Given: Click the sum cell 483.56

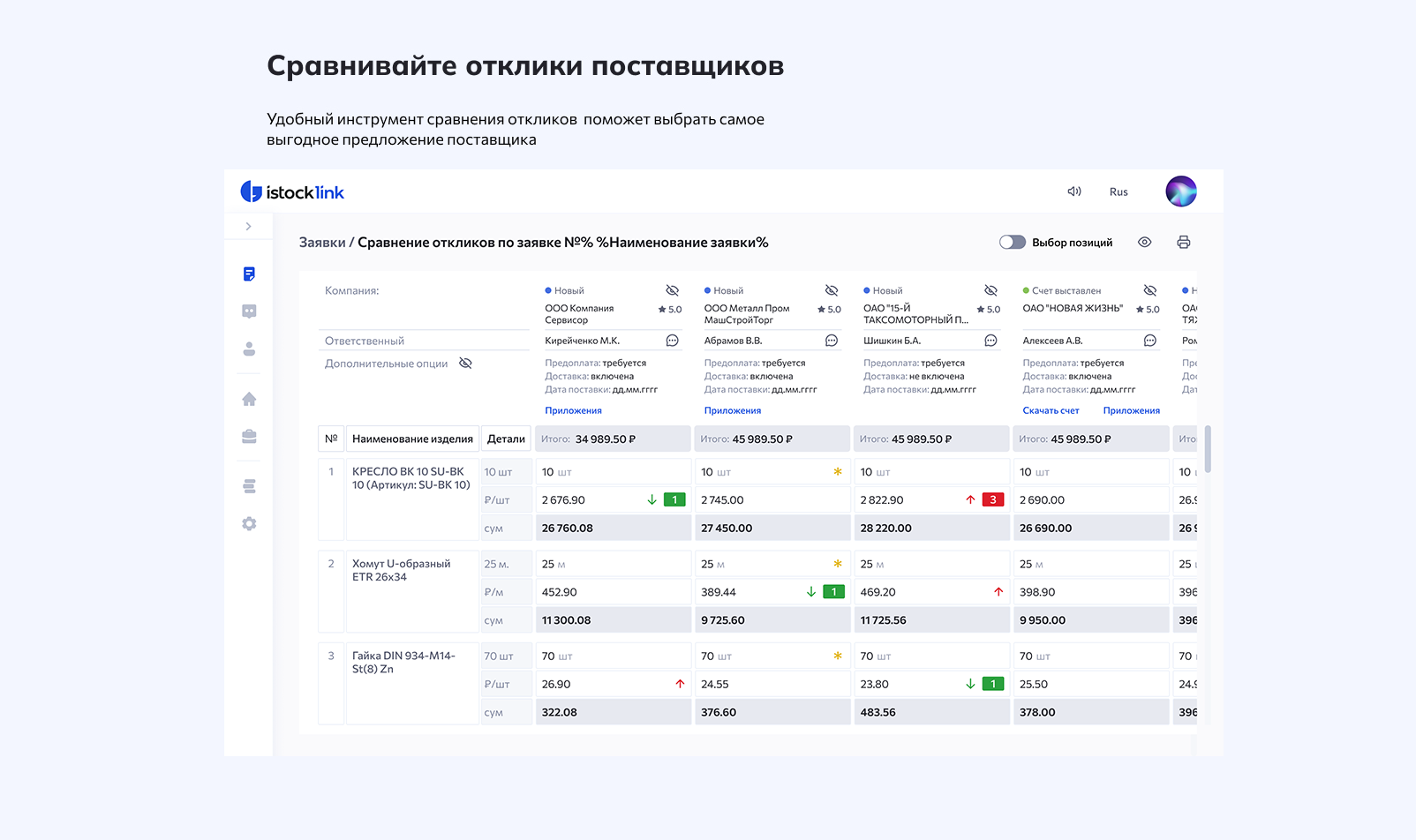Looking at the screenshot, I should [x=931, y=712].
